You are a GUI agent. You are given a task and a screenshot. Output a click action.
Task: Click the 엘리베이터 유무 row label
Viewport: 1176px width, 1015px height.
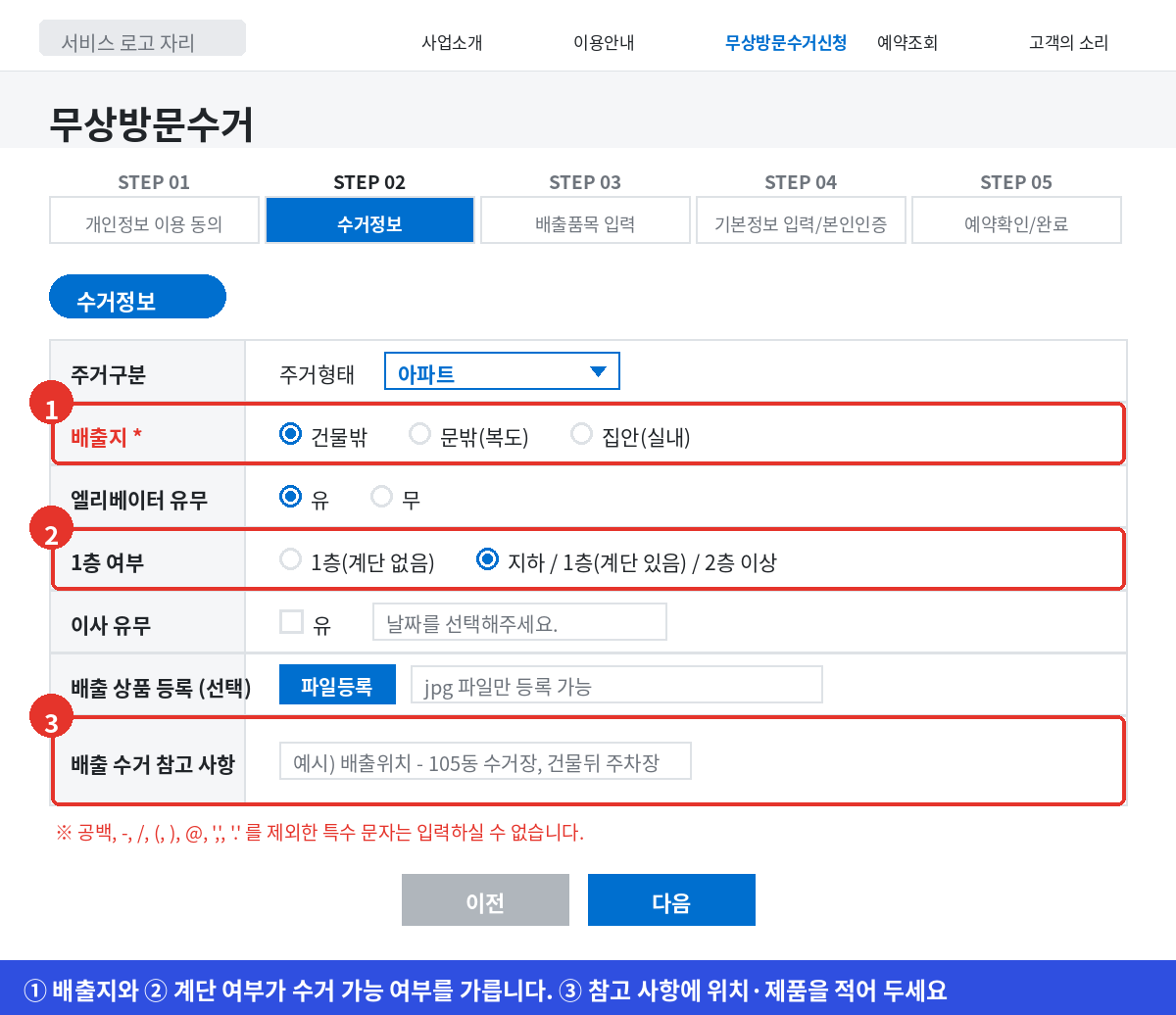click(139, 500)
